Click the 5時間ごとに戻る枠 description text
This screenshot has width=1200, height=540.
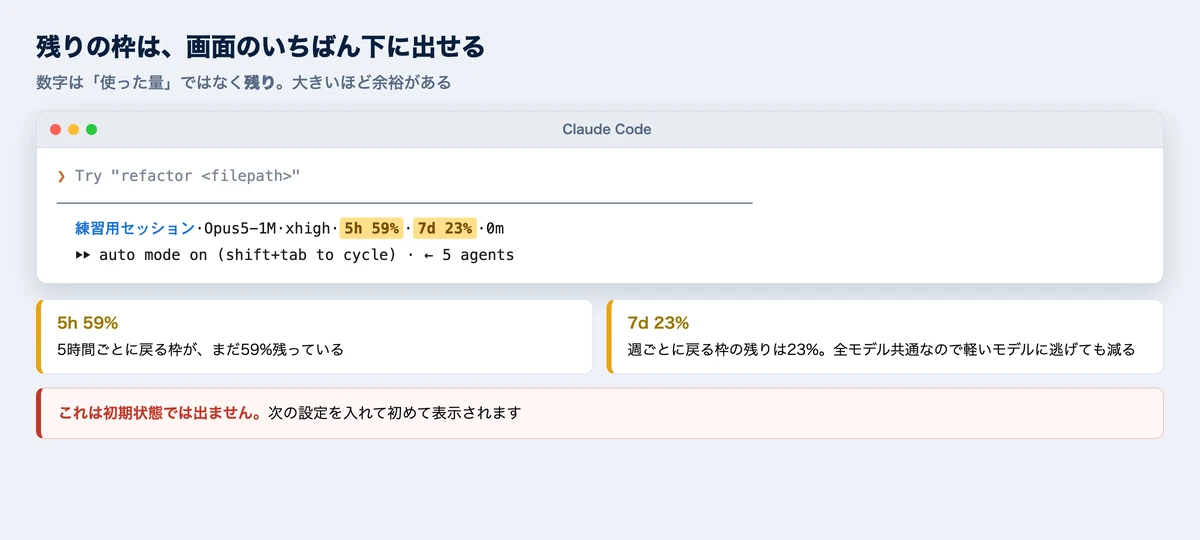[200, 350]
